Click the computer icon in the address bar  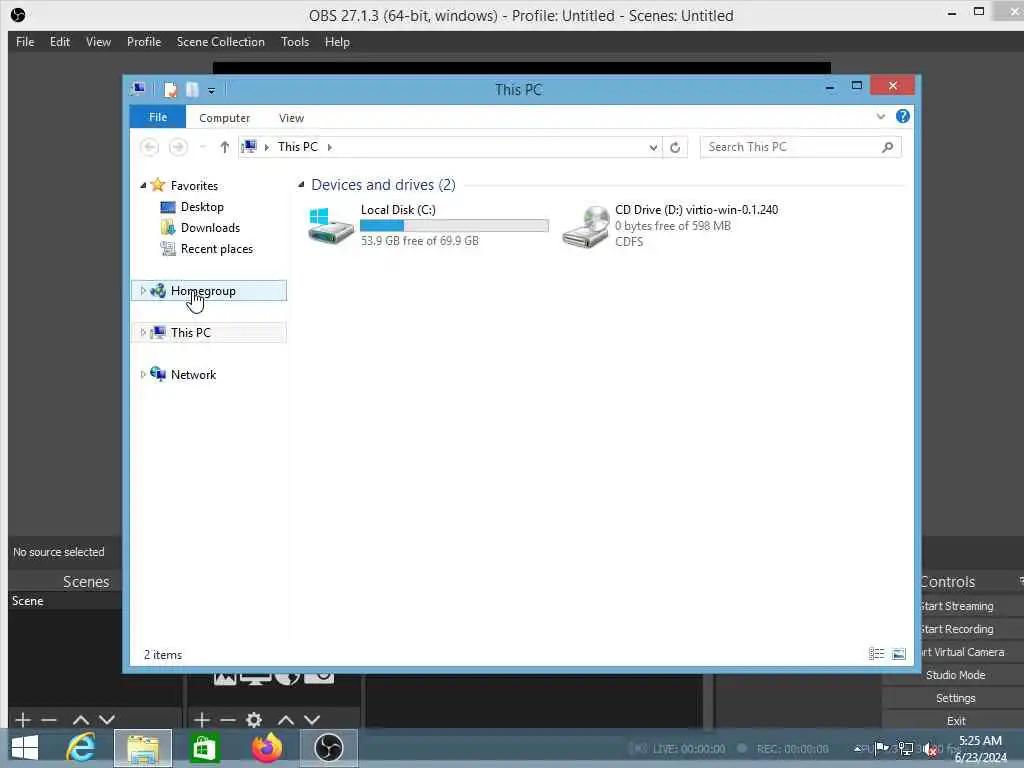click(x=249, y=146)
